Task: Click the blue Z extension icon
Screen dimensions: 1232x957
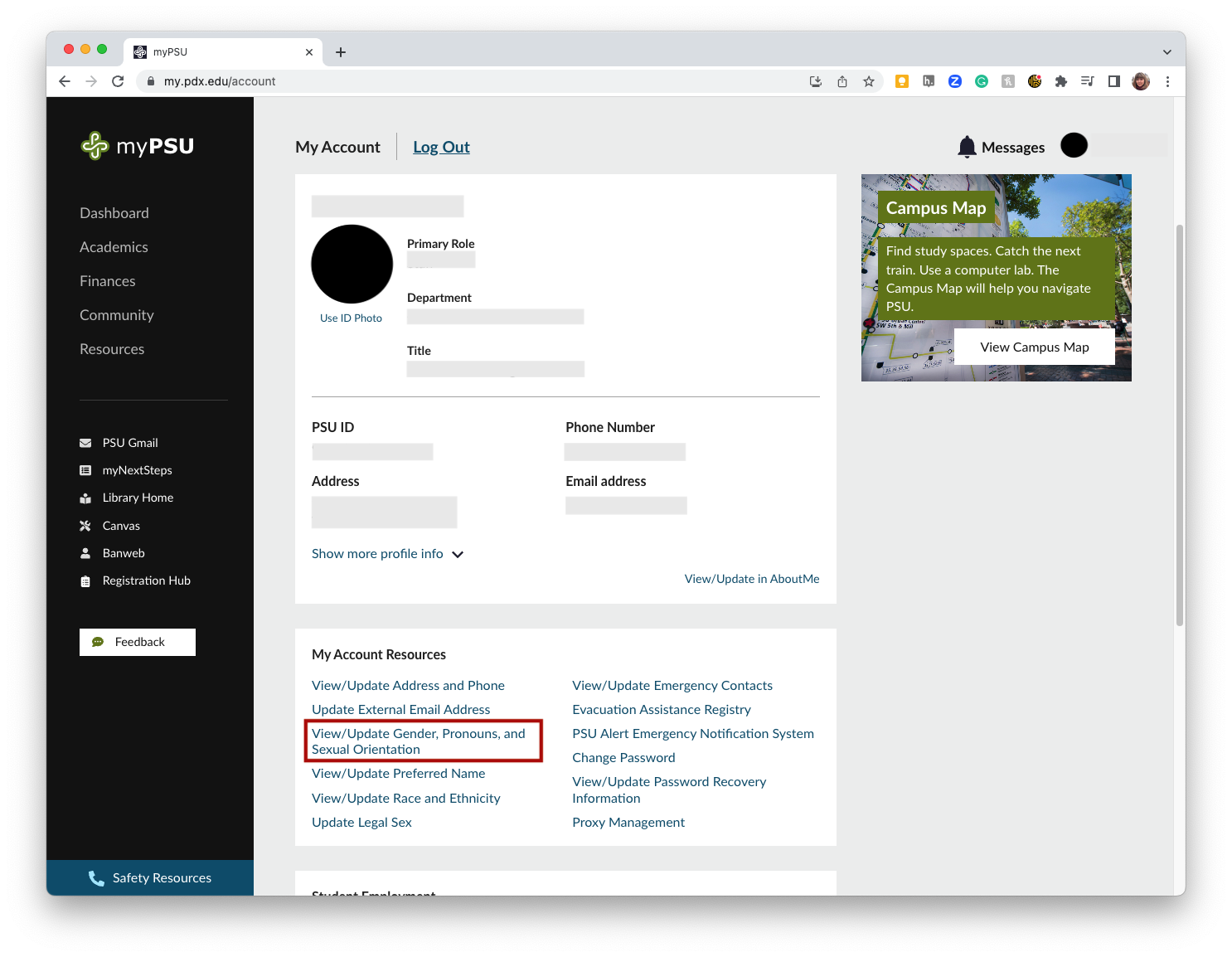Action: click(955, 81)
